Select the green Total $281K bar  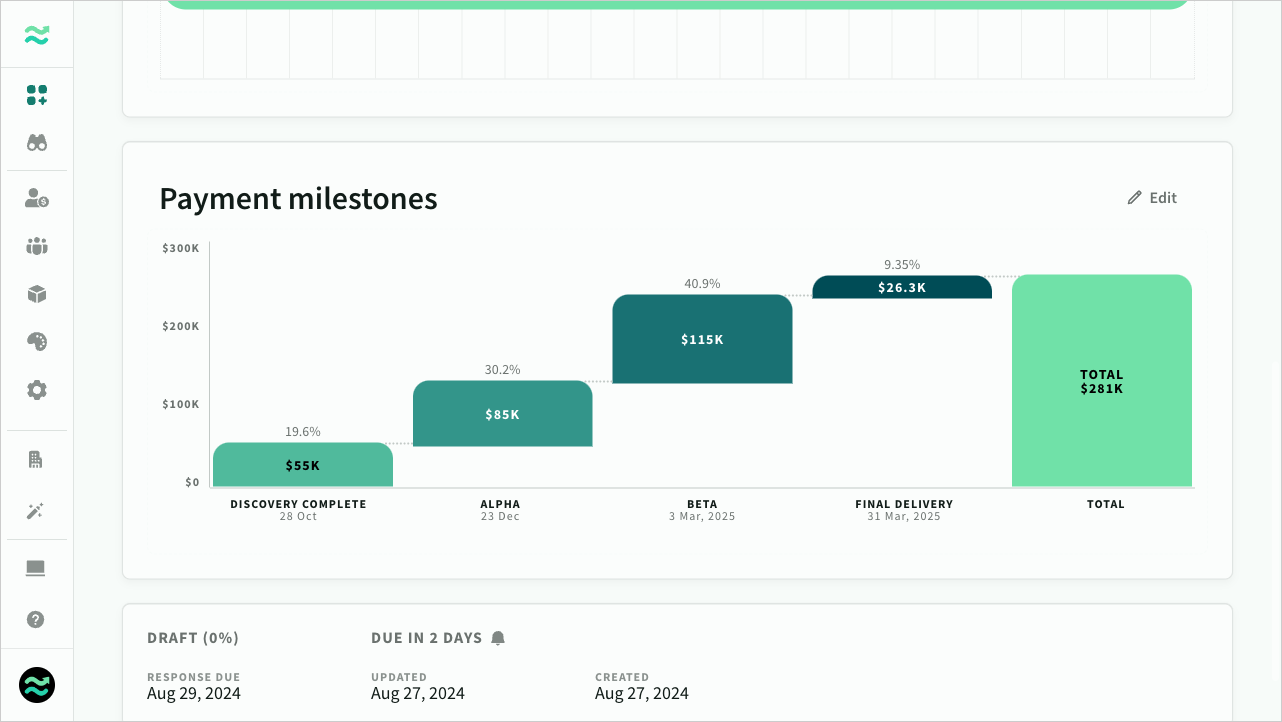click(1102, 381)
